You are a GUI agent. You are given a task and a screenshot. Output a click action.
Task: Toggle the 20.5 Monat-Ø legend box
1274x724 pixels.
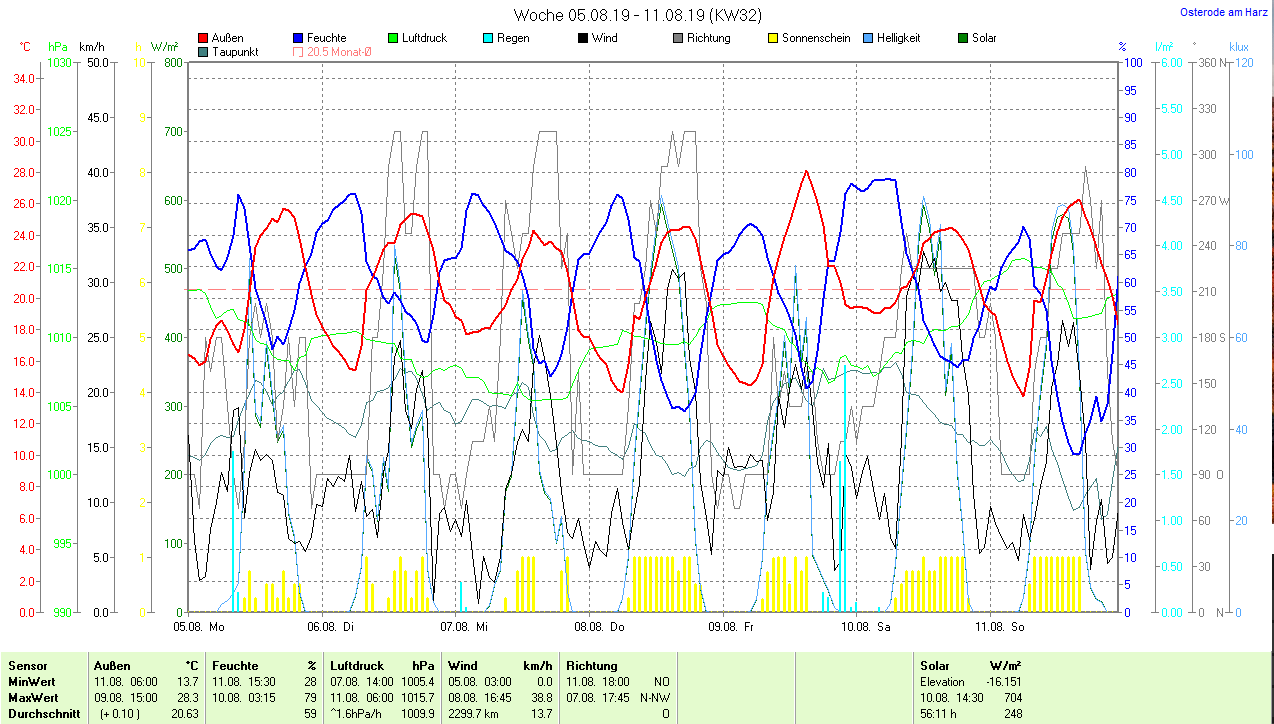coord(299,52)
